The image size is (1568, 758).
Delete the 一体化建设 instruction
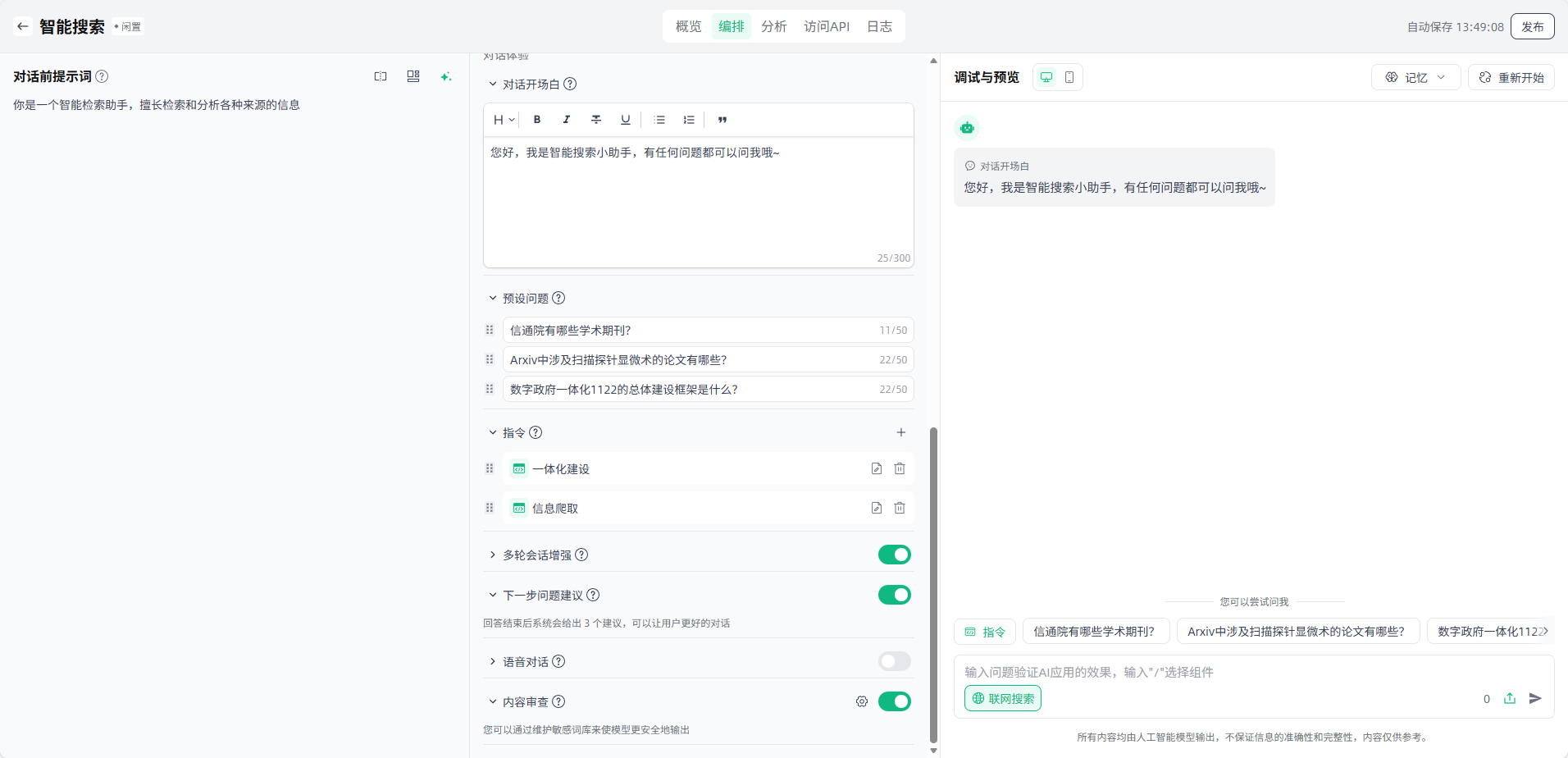coord(900,468)
